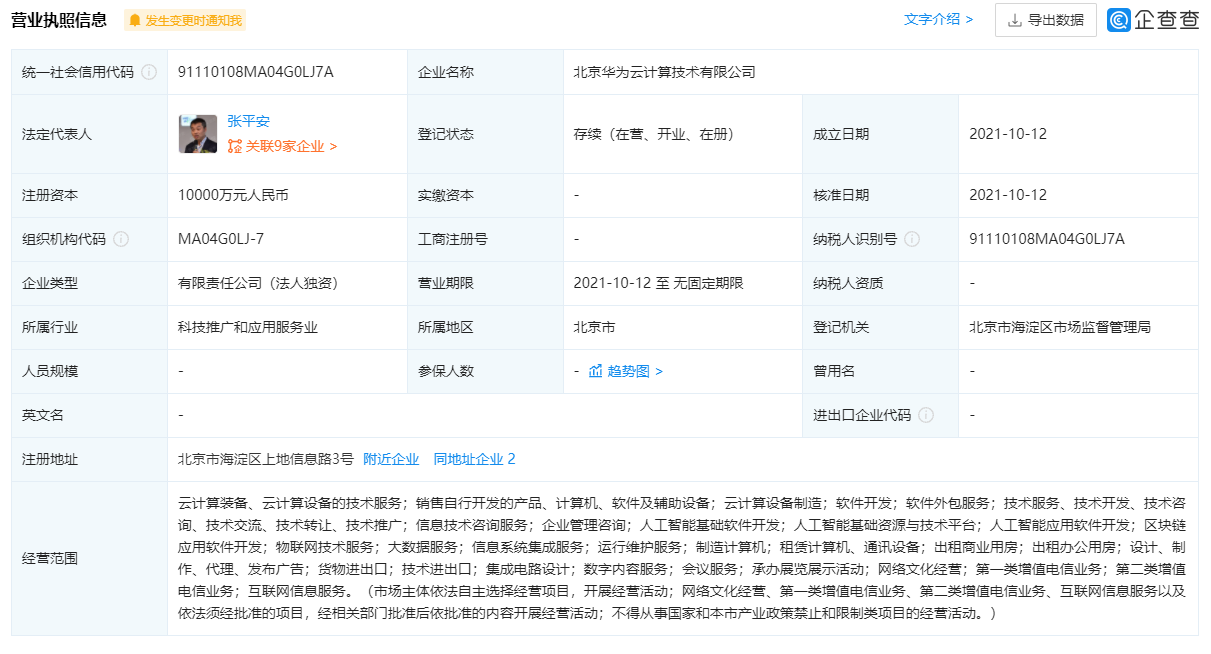Click the relation graph icon beside 关联9家企业
The height and width of the screenshot is (654, 1211).
[x=235, y=146]
